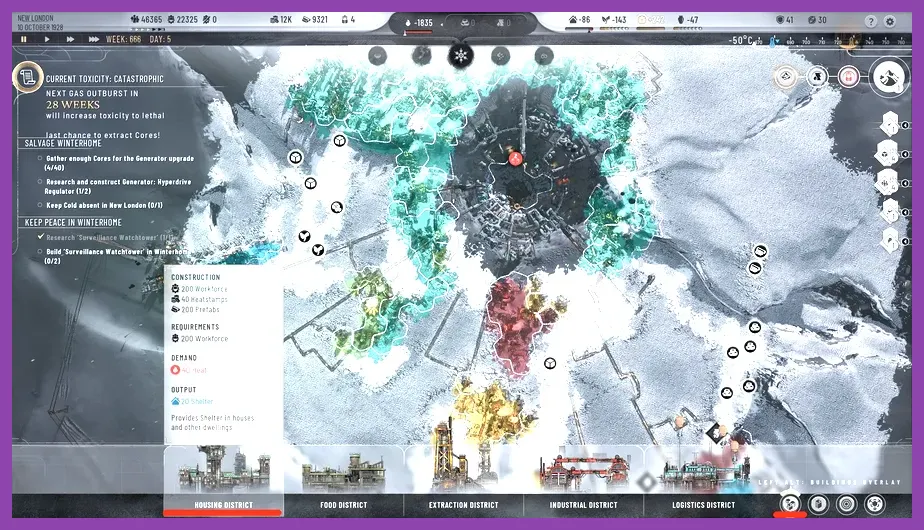This screenshot has width=924, height=530.
Task: Click 'CURRENT TOXICITY: CATASTROPHIC' text
Action: tap(105, 78)
